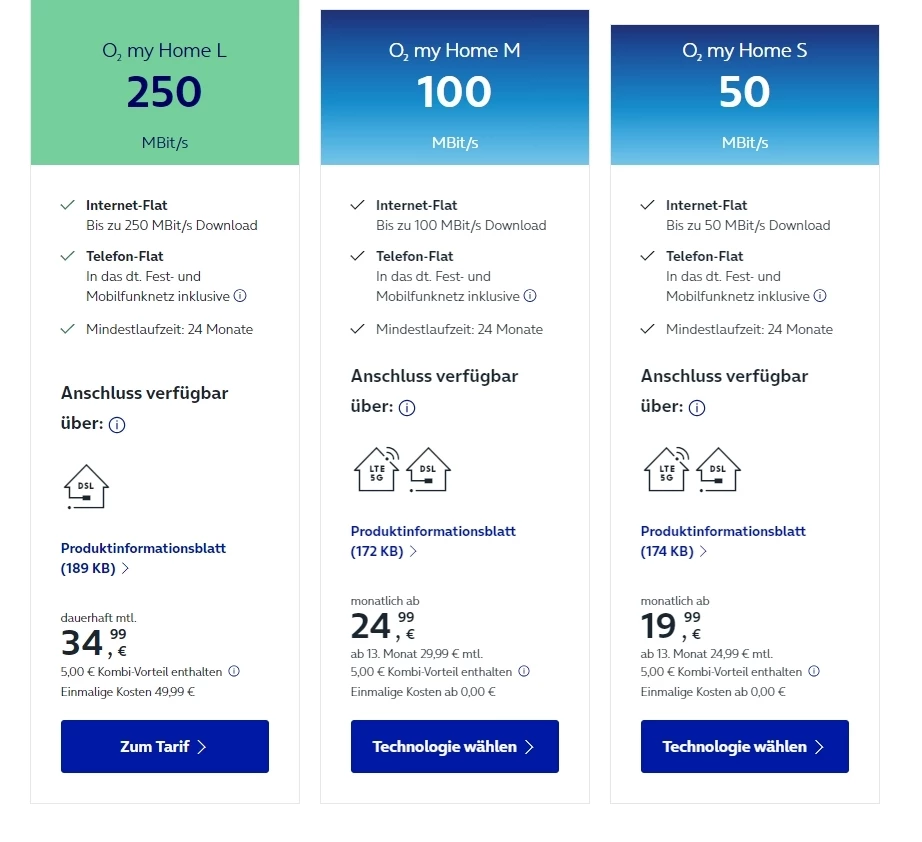Open Produktinformationsblatt (172 KB) link
The height and width of the screenshot is (842, 922).
(x=433, y=541)
